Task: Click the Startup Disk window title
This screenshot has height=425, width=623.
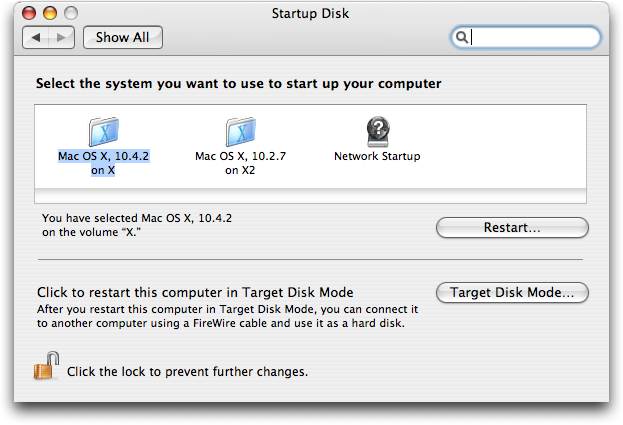Action: point(310,13)
